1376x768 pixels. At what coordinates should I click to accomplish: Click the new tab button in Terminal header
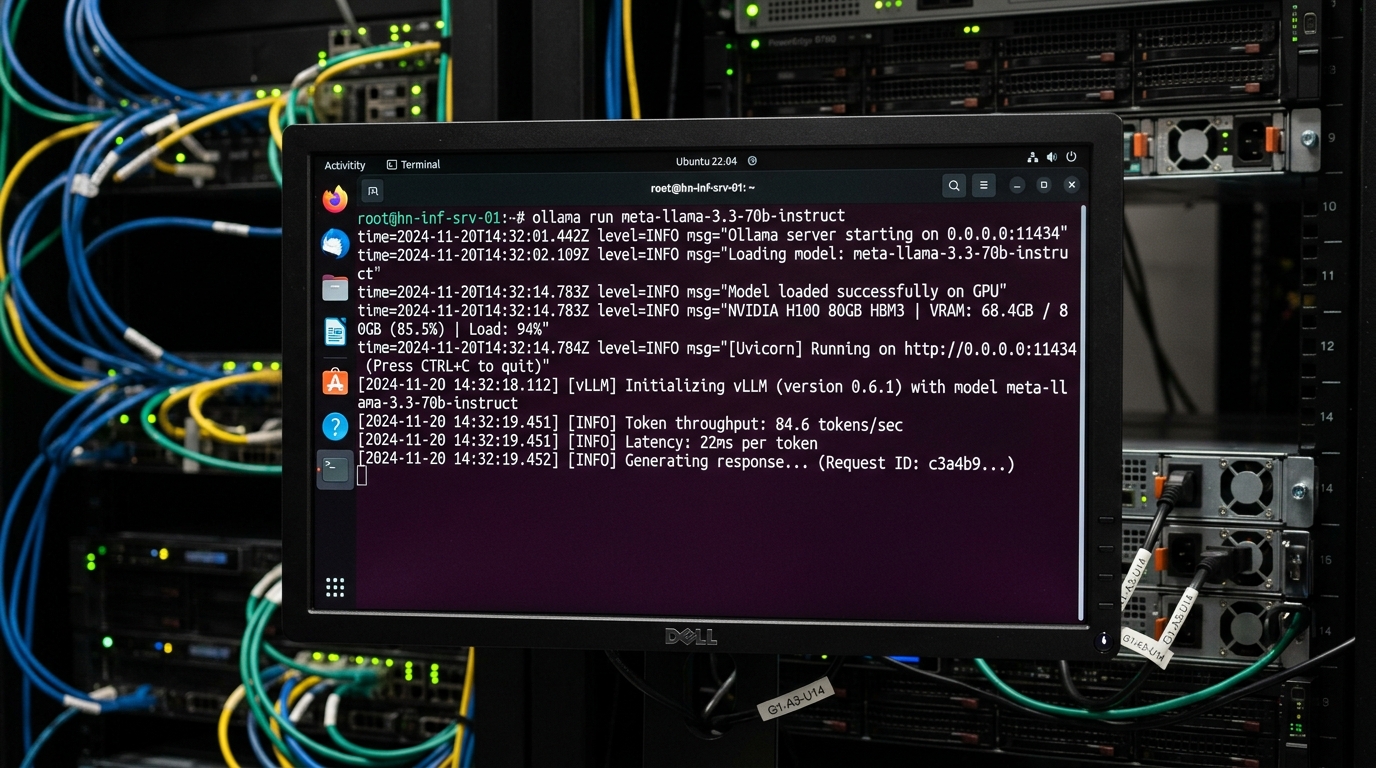click(372, 190)
